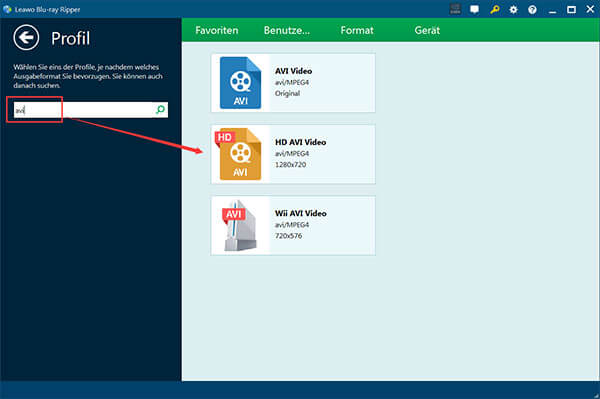Switch to the Favoriten tab
The width and height of the screenshot is (600, 399).
[x=217, y=30]
